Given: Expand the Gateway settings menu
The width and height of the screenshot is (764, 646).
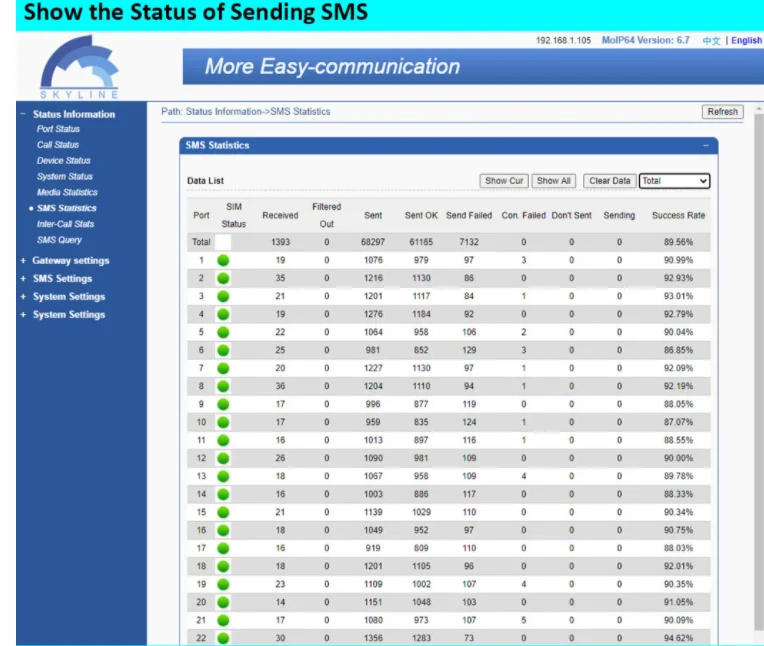Looking at the screenshot, I should click(x=70, y=261).
